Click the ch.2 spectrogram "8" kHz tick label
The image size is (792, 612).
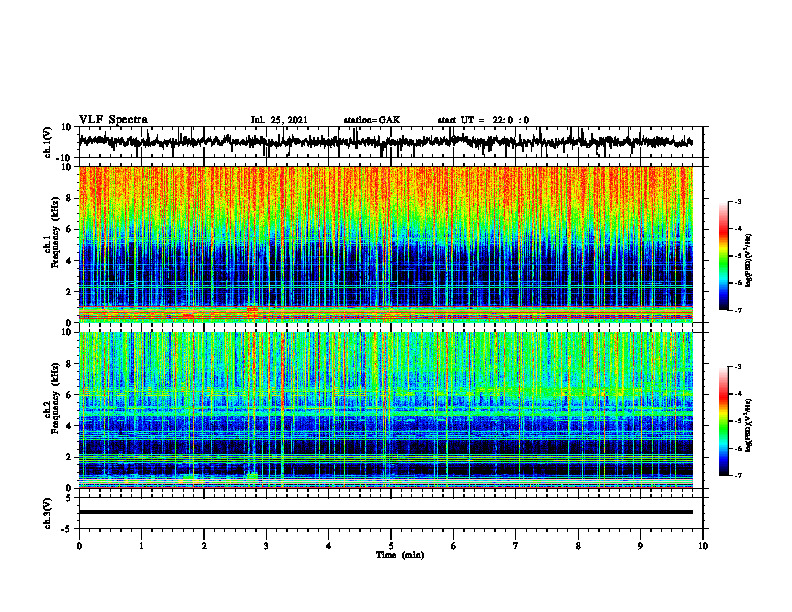(70, 364)
